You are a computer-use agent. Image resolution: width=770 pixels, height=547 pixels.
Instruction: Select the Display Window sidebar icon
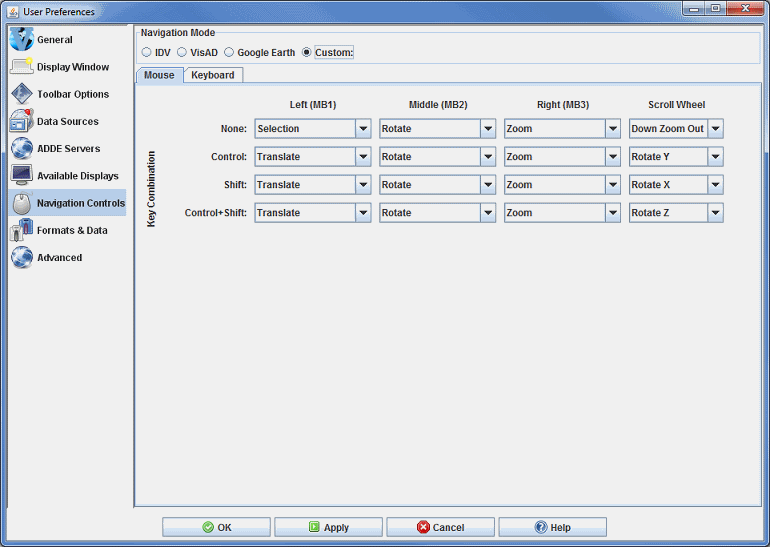coord(22,67)
